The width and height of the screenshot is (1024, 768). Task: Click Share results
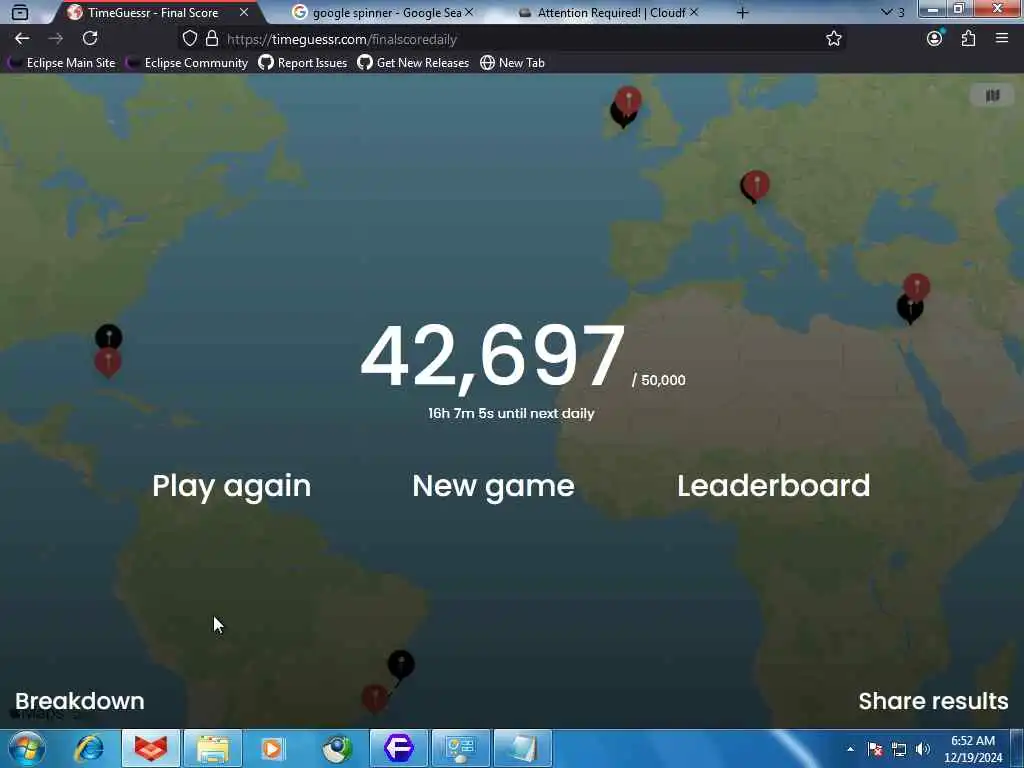[x=933, y=701]
